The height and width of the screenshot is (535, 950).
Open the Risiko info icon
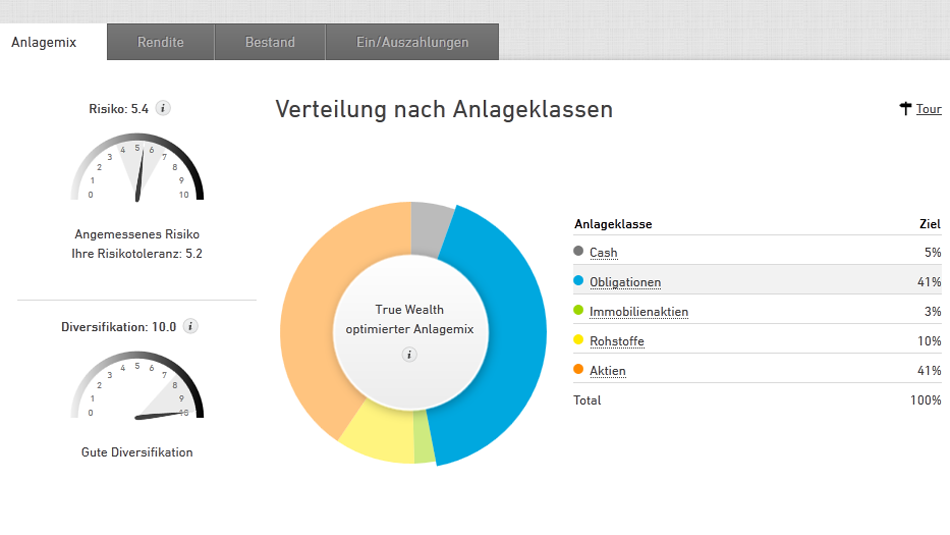click(x=162, y=108)
